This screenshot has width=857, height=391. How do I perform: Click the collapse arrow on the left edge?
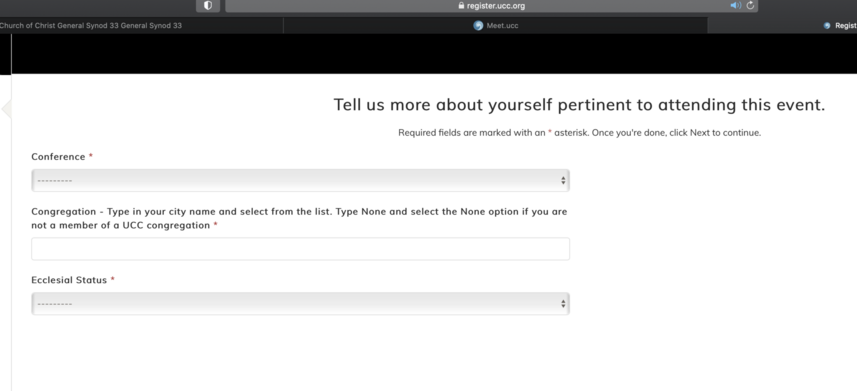click(x=6, y=109)
